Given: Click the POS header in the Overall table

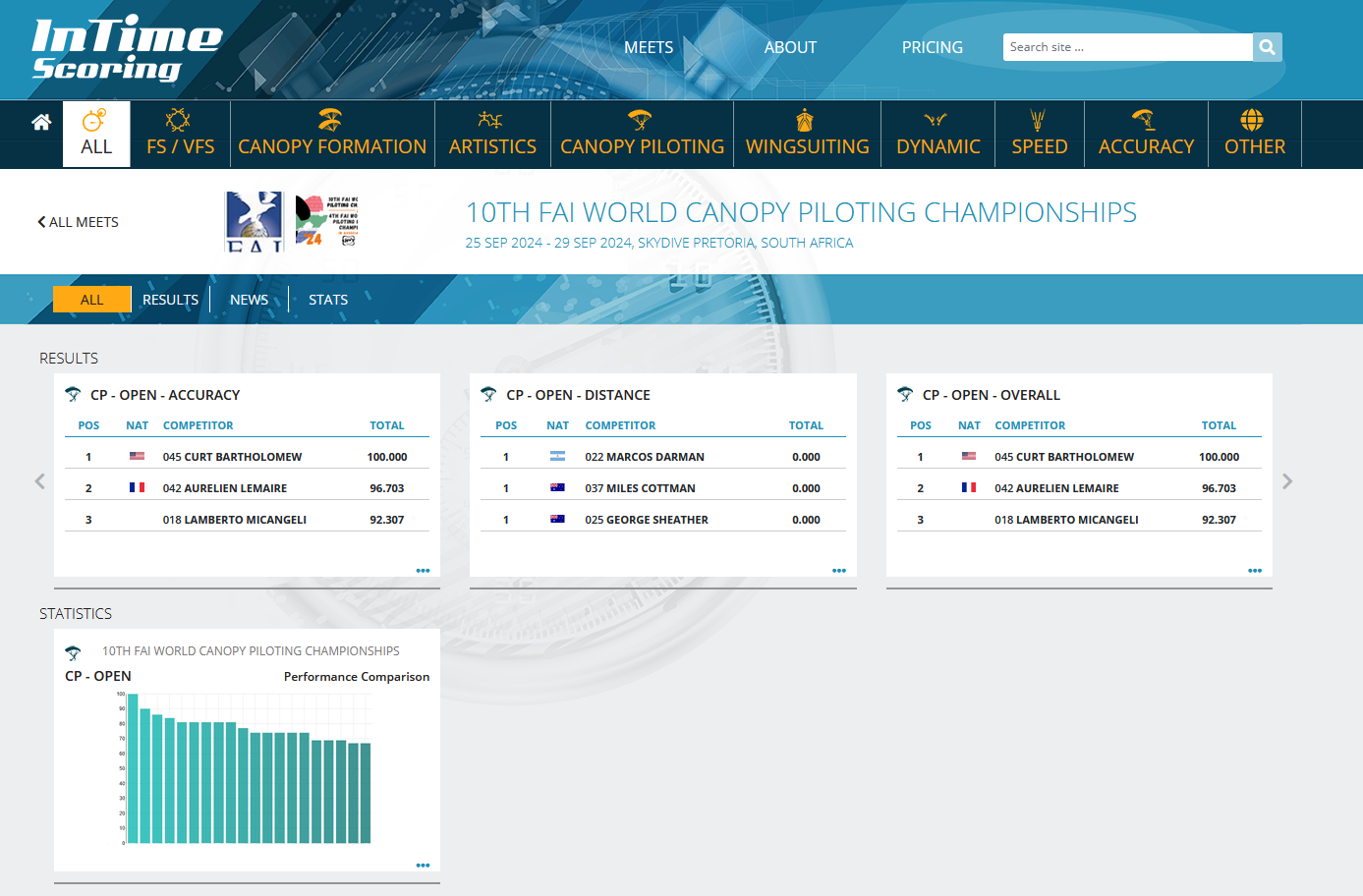Looking at the screenshot, I should coord(921,425).
